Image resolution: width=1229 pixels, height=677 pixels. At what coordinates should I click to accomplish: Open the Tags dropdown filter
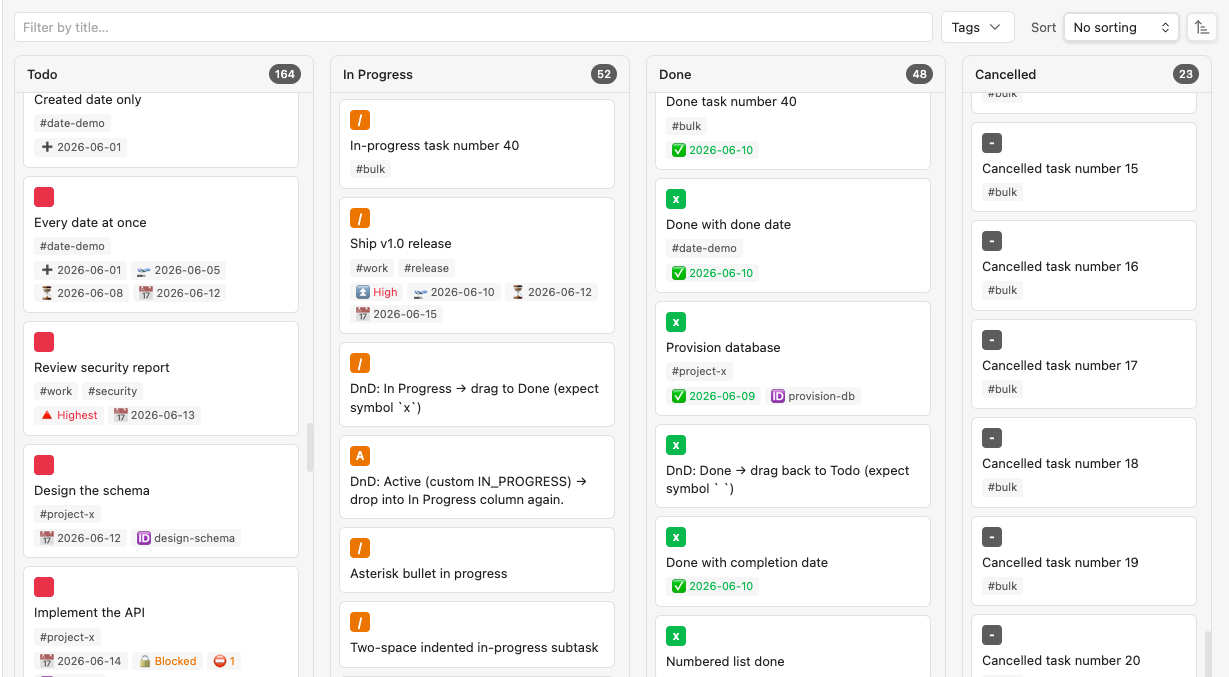coord(977,28)
